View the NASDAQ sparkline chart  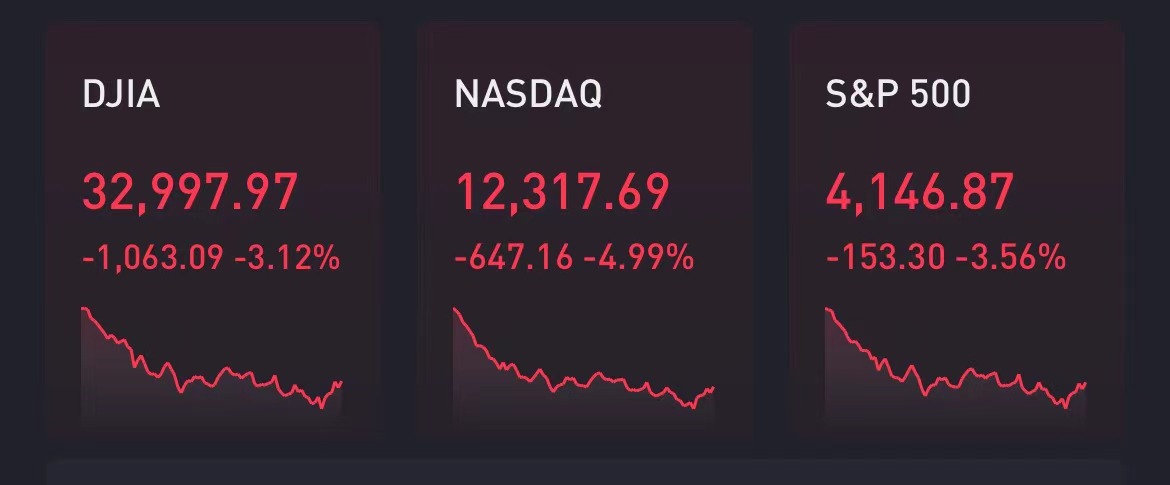(584, 364)
